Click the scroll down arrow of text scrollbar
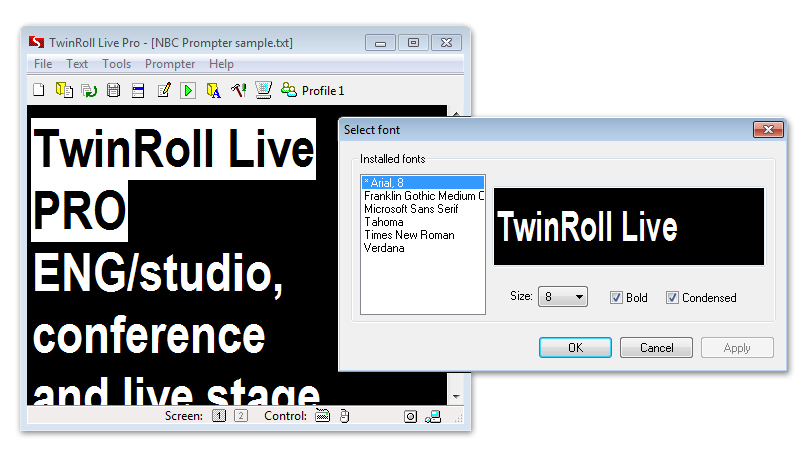 click(456, 397)
